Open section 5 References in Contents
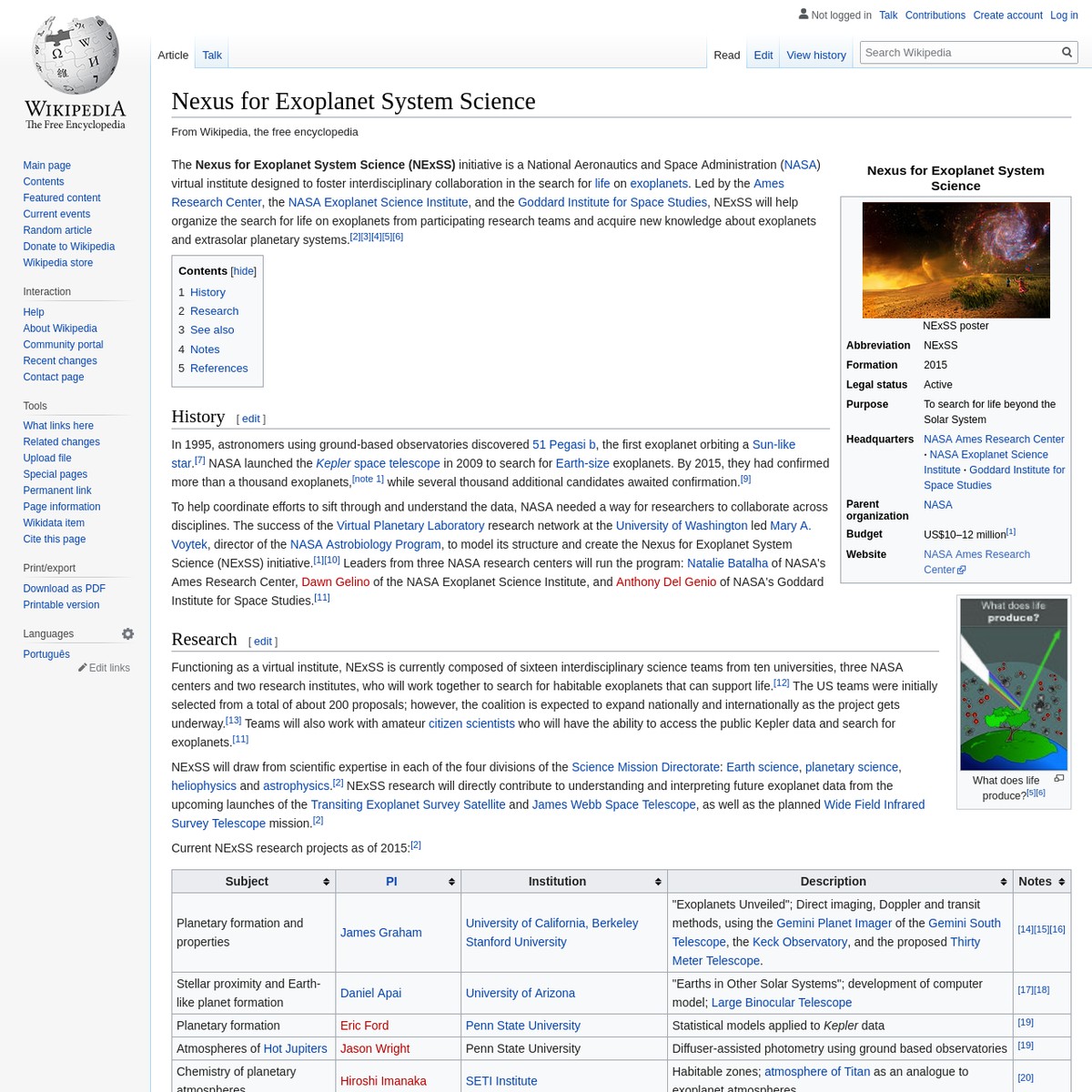The image size is (1092, 1092). 218,368
